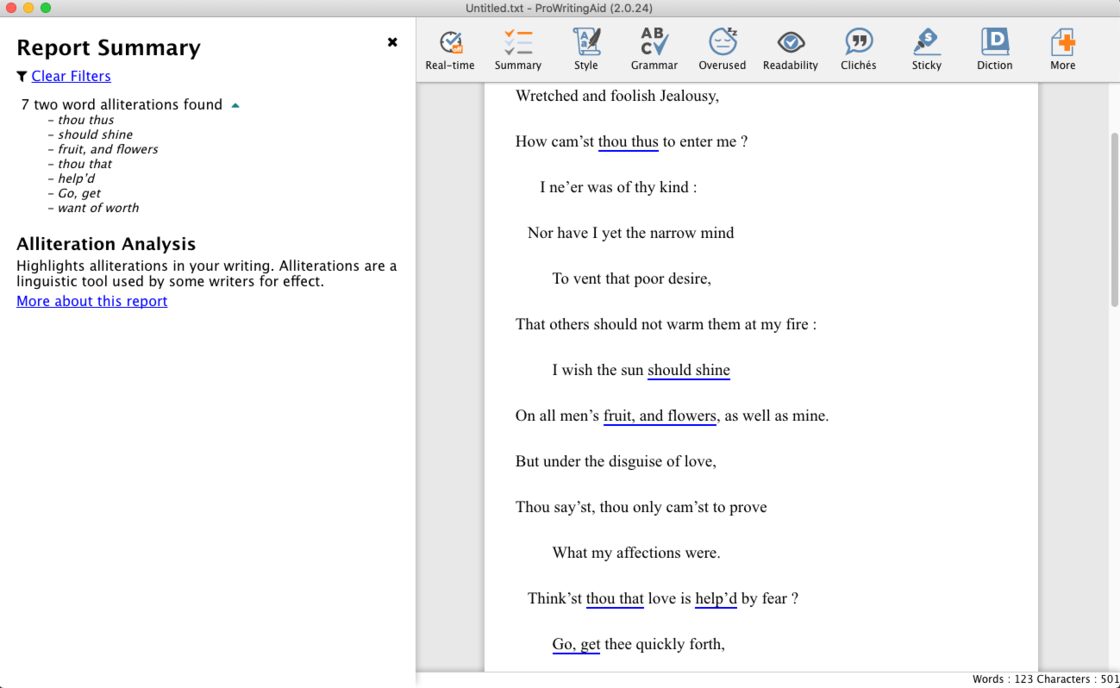Close the Report Summary panel

click(x=392, y=42)
